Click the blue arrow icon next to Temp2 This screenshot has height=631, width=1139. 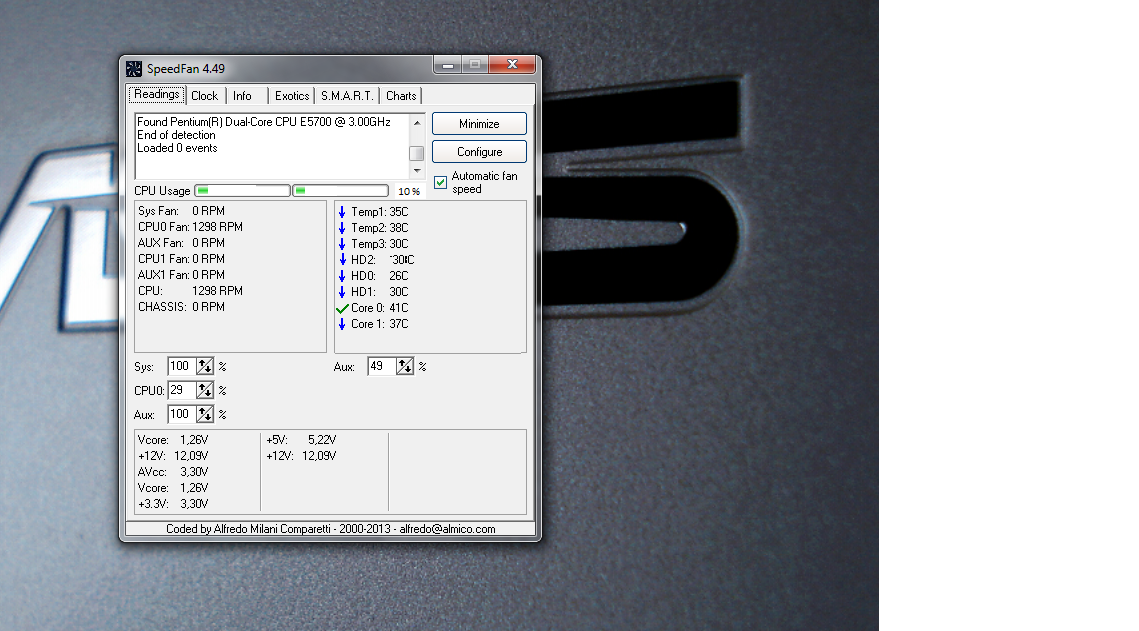pos(342,228)
